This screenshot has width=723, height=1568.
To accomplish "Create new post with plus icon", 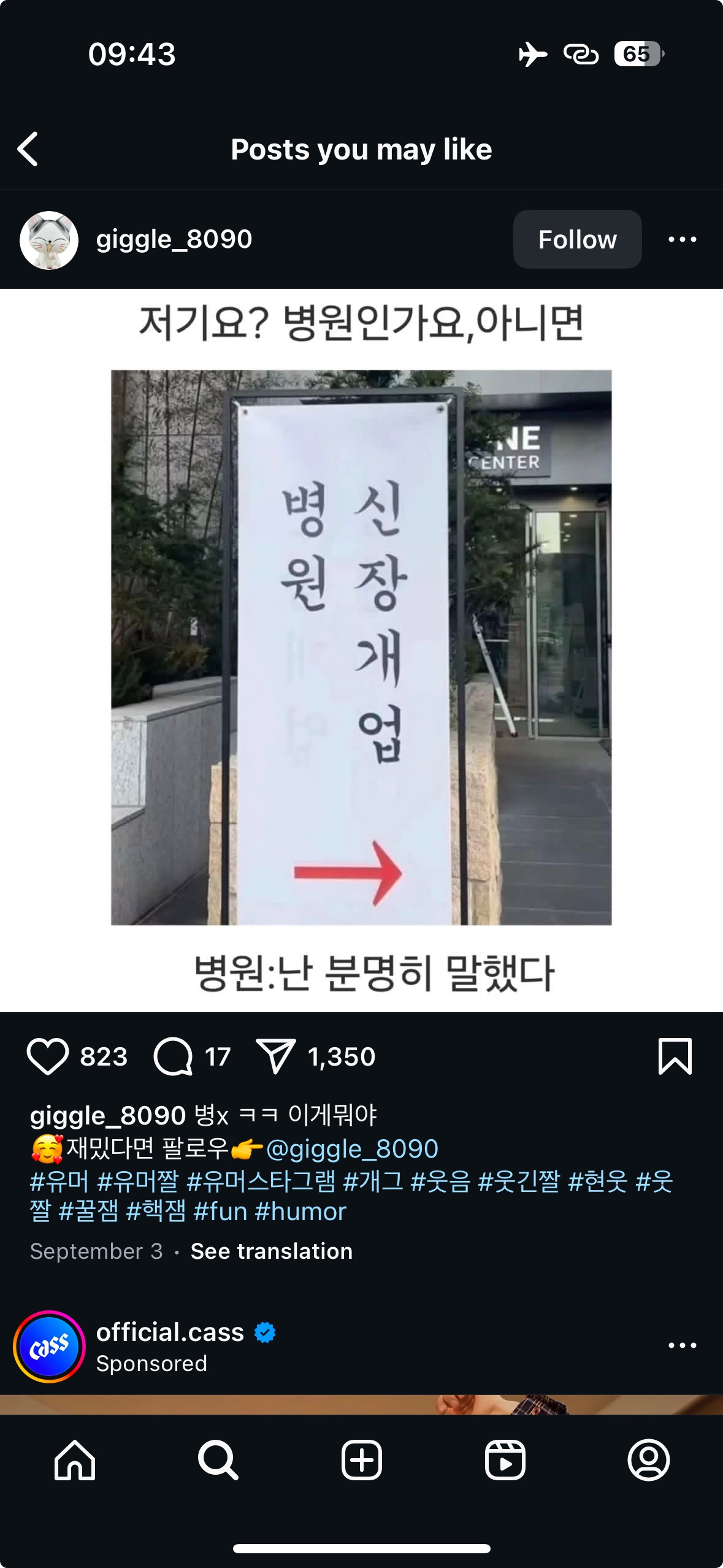I will pyautogui.click(x=361, y=1460).
